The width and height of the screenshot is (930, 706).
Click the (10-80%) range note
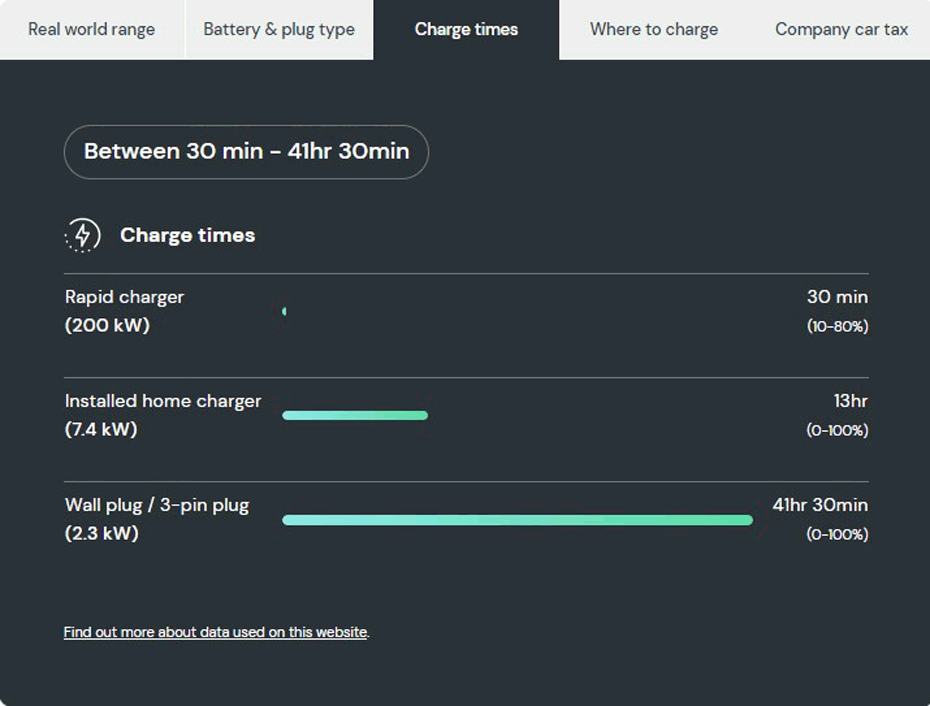point(837,326)
